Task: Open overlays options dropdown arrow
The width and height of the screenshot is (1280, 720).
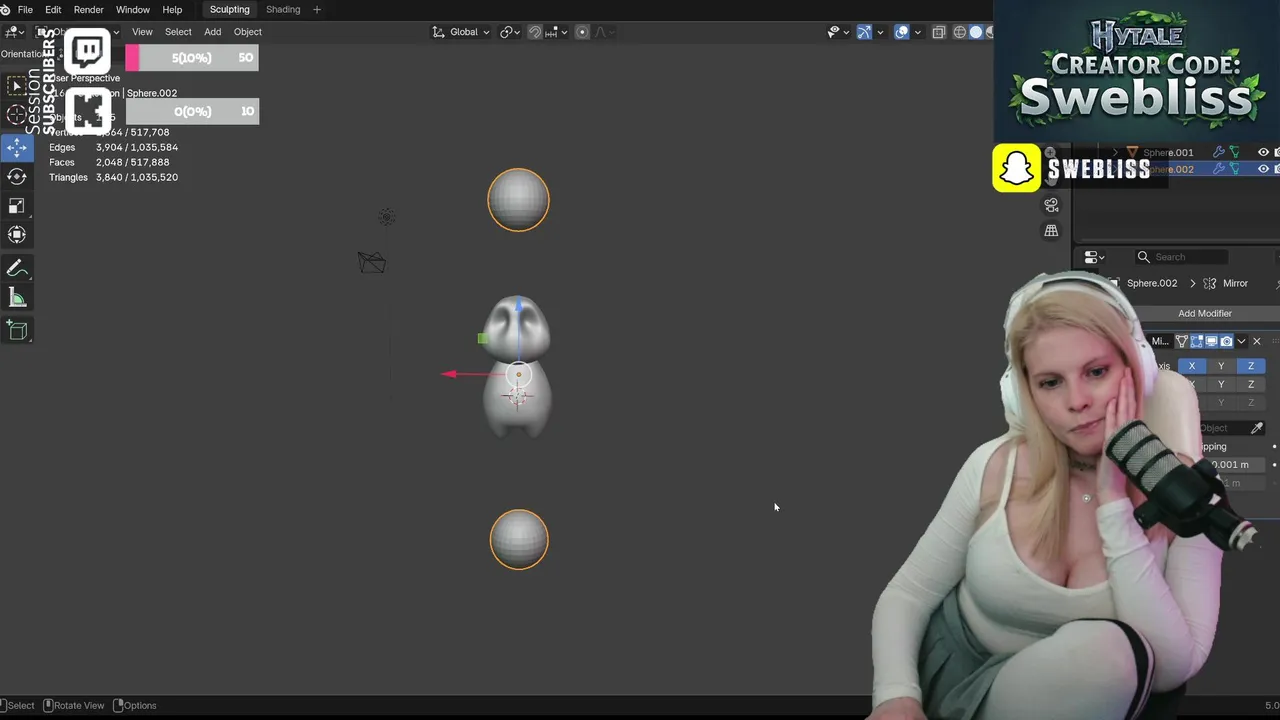Action: coord(918,32)
